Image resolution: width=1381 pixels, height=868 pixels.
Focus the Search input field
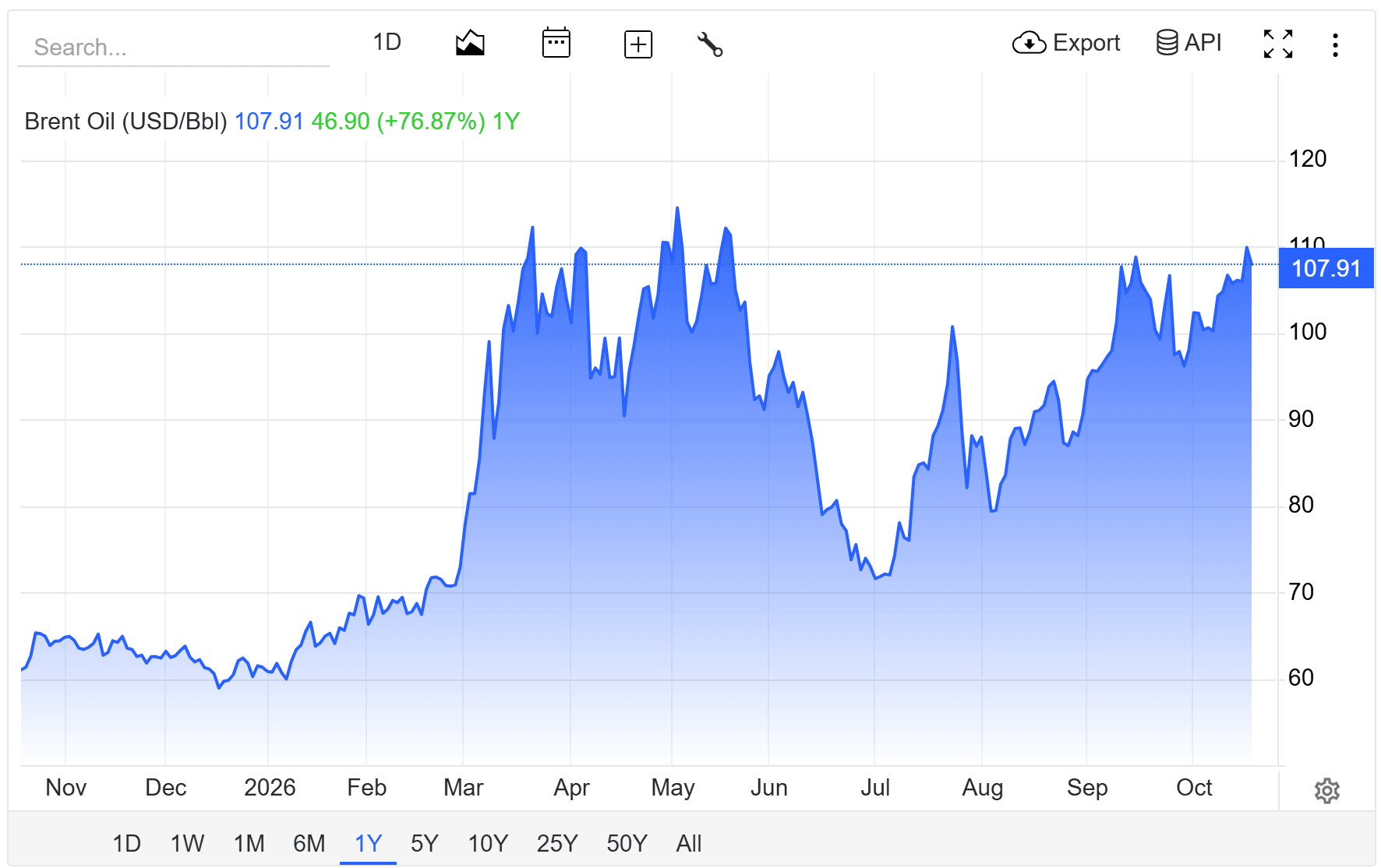[x=174, y=48]
